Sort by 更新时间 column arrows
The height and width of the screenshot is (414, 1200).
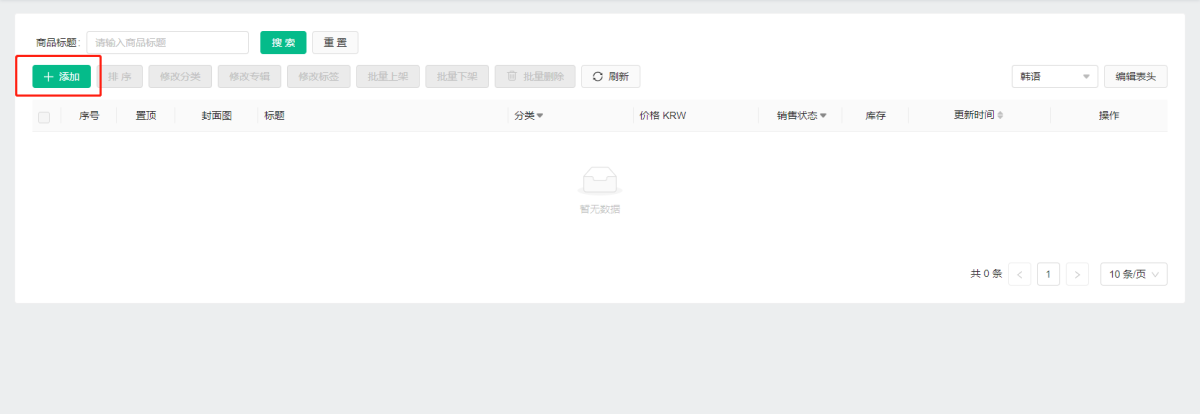(1000, 116)
